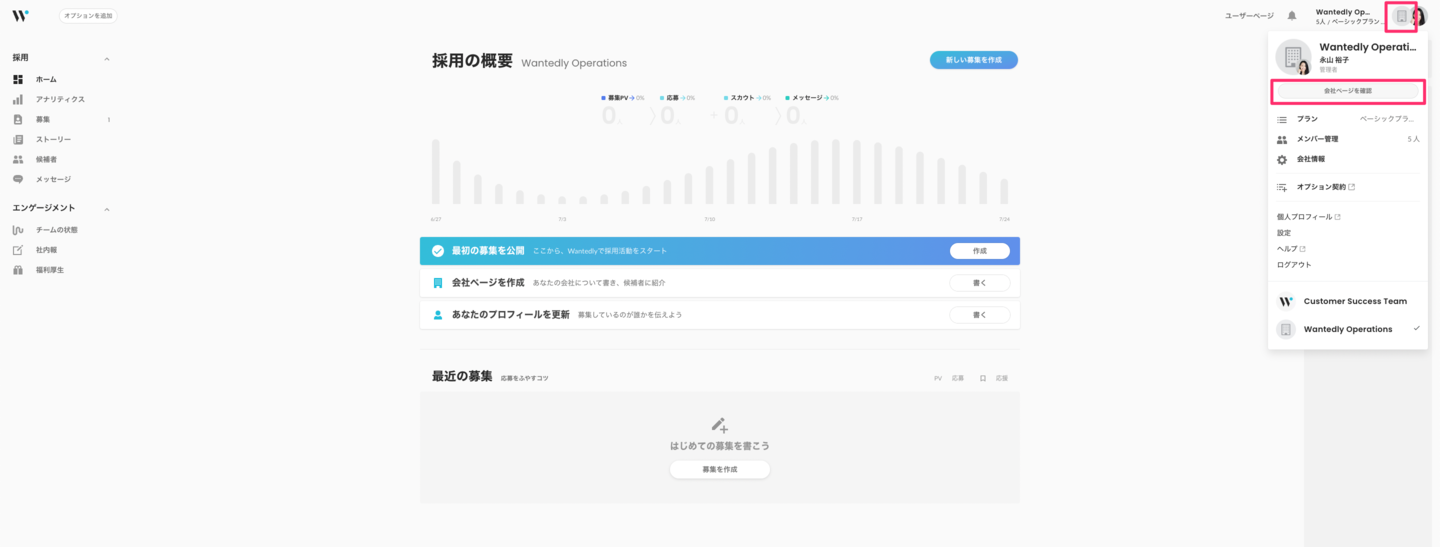Click the ホーム dashboard icon in sidebar
Viewport: 1440px width, 547px height.
coord(18,79)
